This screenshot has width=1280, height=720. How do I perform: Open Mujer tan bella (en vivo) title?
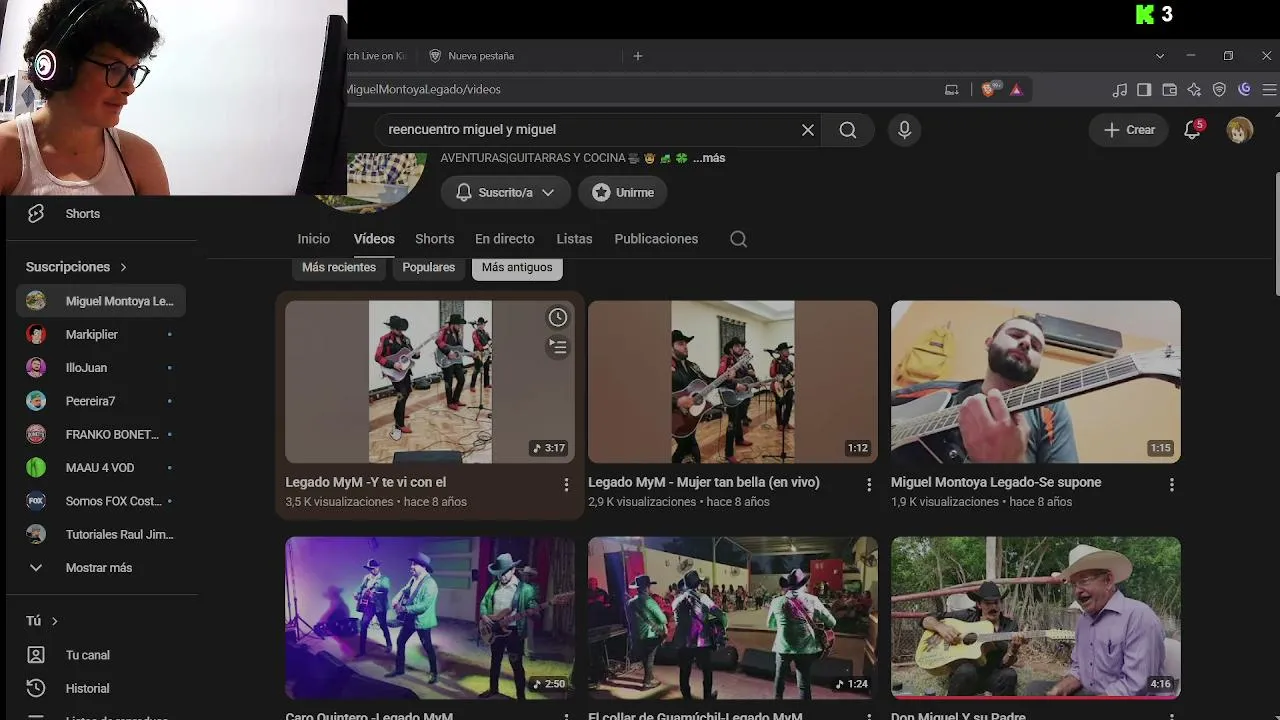point(704,482)
